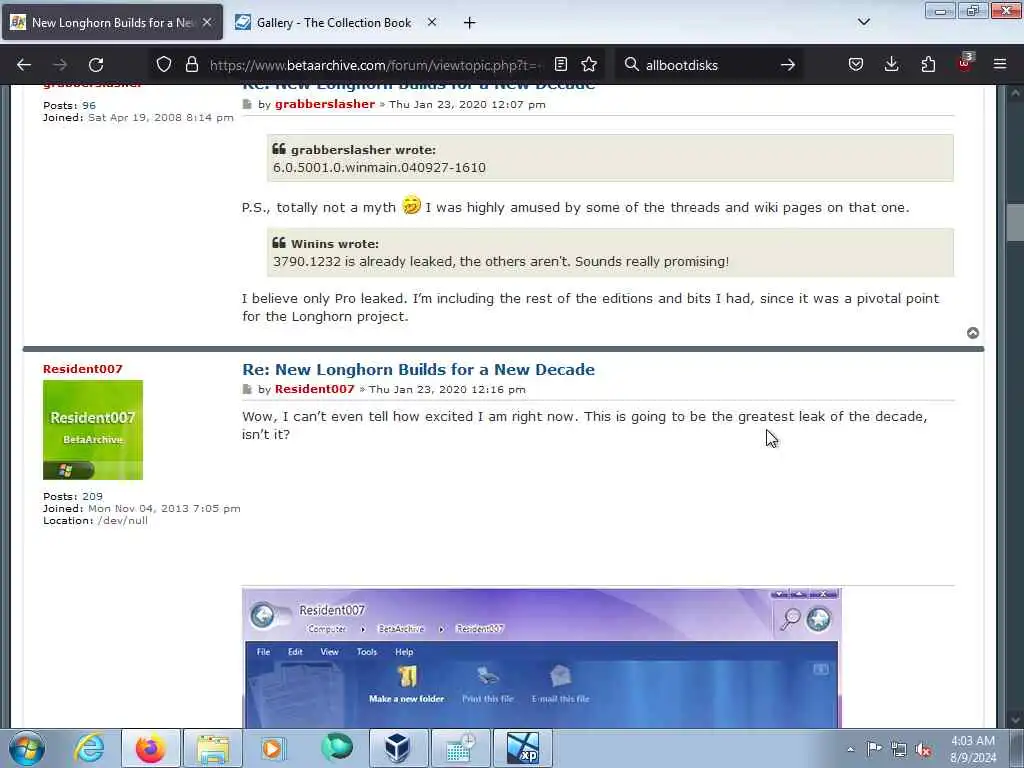Click the post icon beside grabberslasher's byline
This screenshot has width=1024, height=768.
tap(247, 104)
